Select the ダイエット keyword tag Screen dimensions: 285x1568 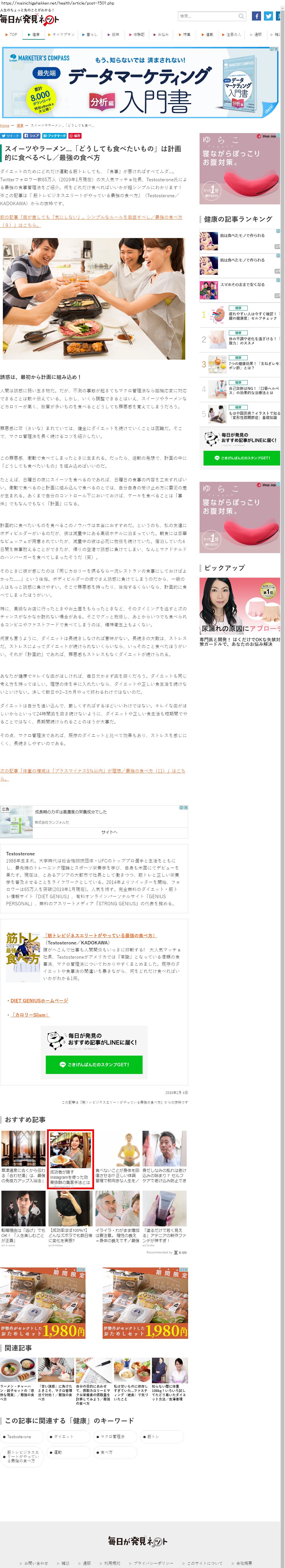[x=69, y=1436]
